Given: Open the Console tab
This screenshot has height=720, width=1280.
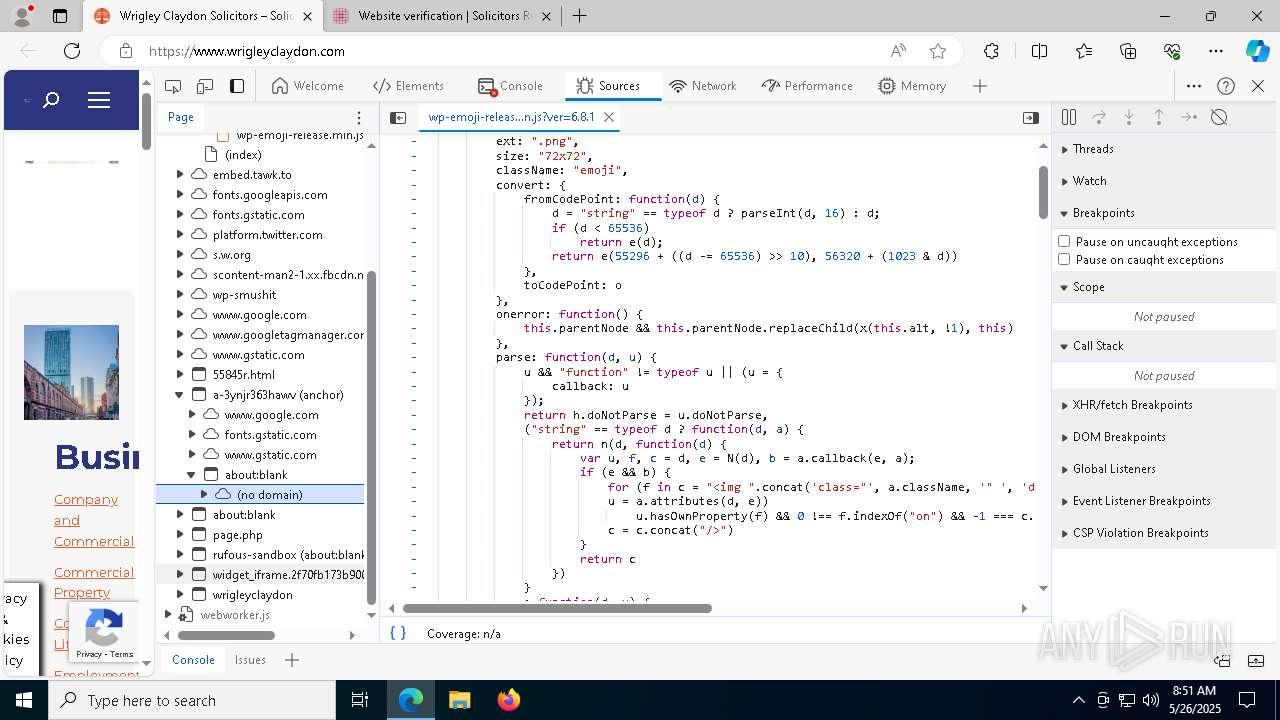Looking at the screenshot, I should coord(510,86).
